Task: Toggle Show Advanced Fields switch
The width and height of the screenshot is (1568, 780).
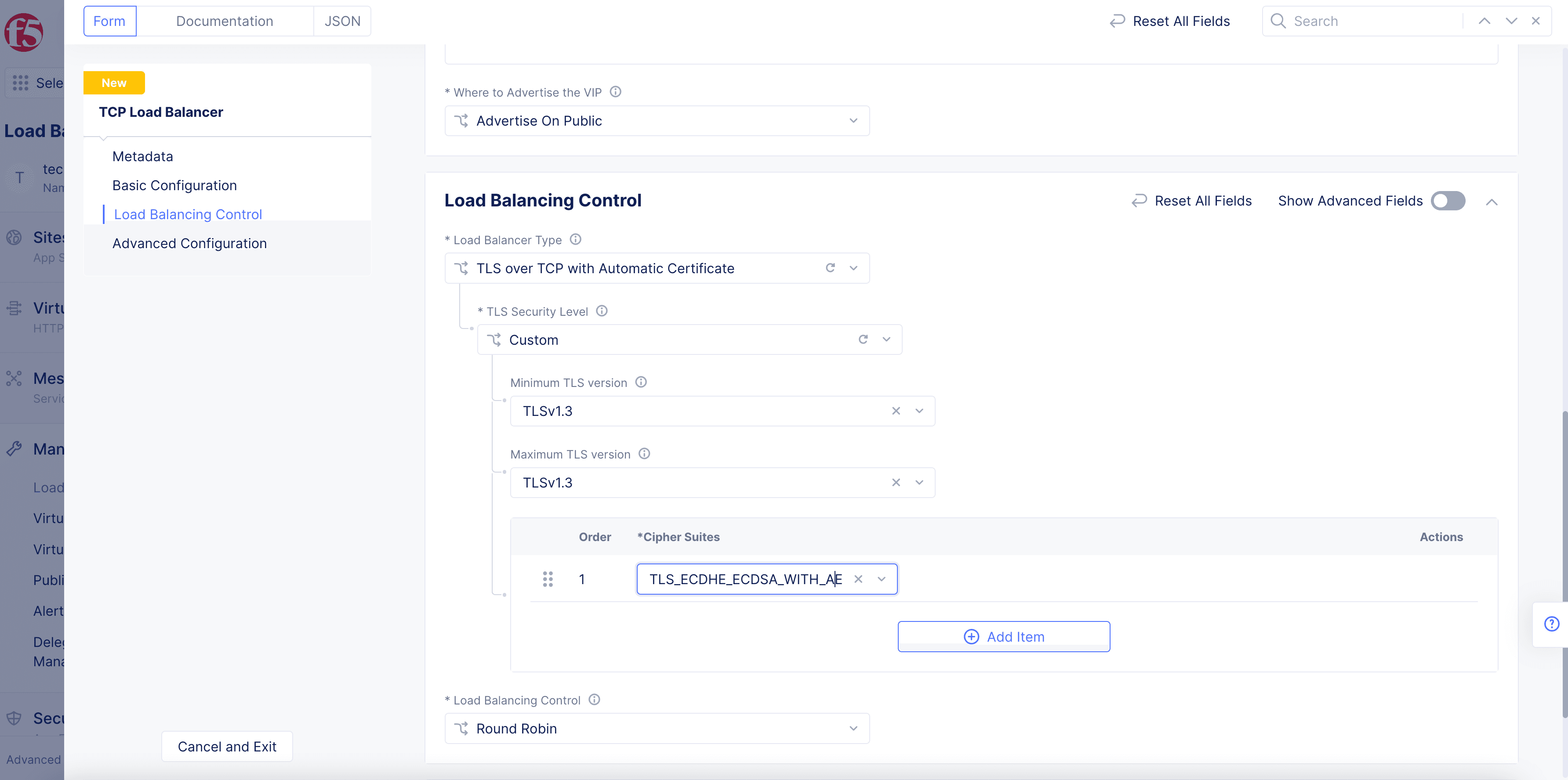Action: [1448, 201]
